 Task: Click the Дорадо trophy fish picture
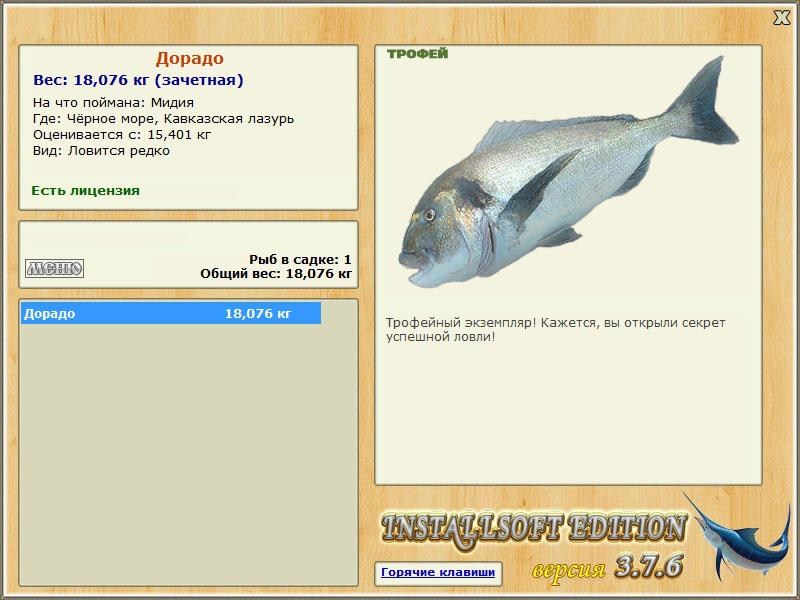[568, 171]
